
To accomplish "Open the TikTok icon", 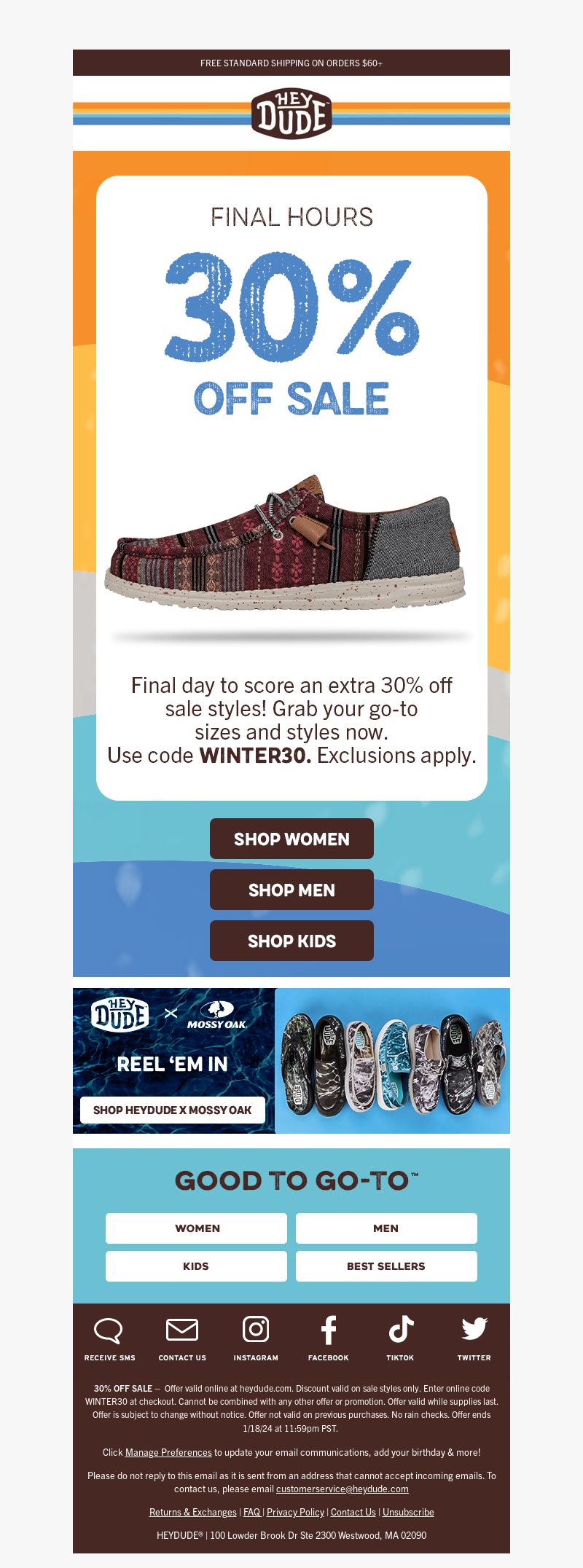I will click(401, 1329).
